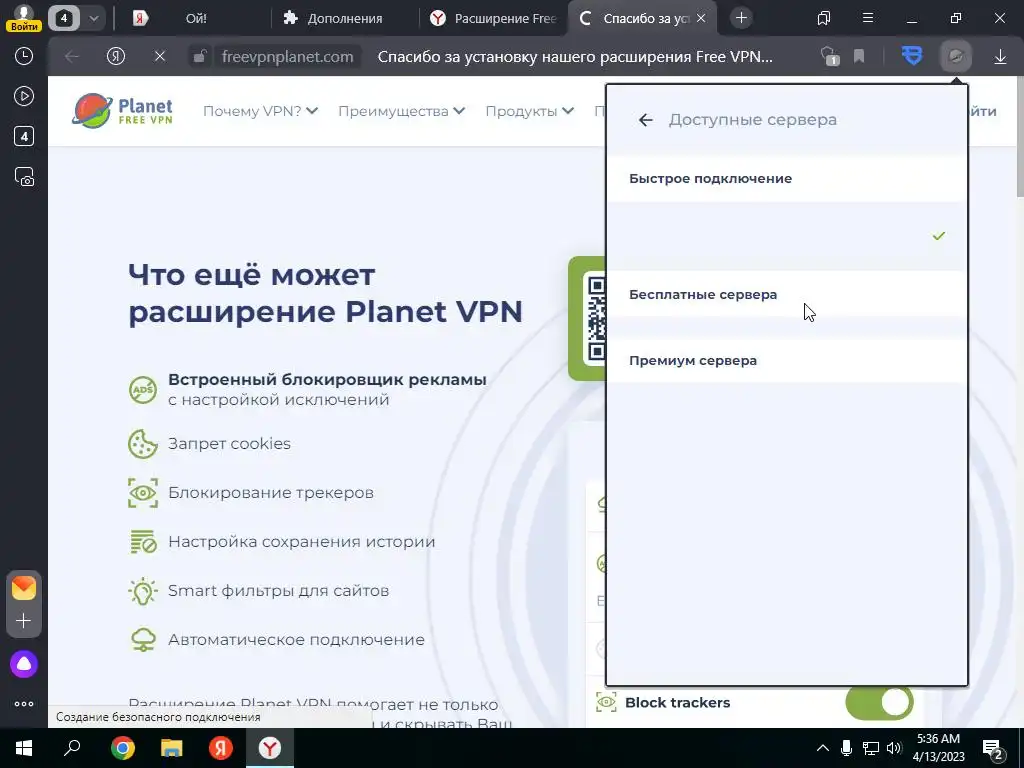Image resolution: width=1024 pixels, height=768 pixels.
Task: Click Настройка сохранения истории text
Action: [x=301, y=541]
